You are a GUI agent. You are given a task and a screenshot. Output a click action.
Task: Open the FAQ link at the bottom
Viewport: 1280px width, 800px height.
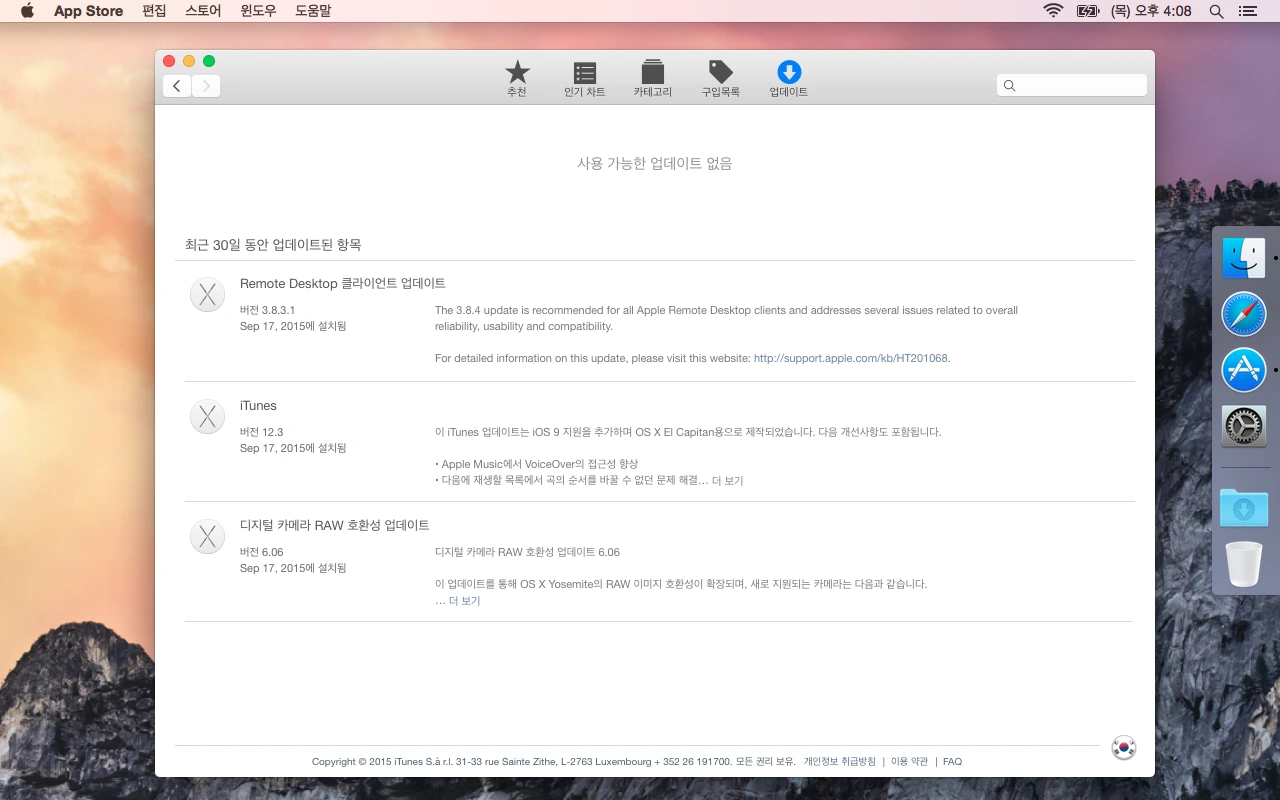[952, 761]
